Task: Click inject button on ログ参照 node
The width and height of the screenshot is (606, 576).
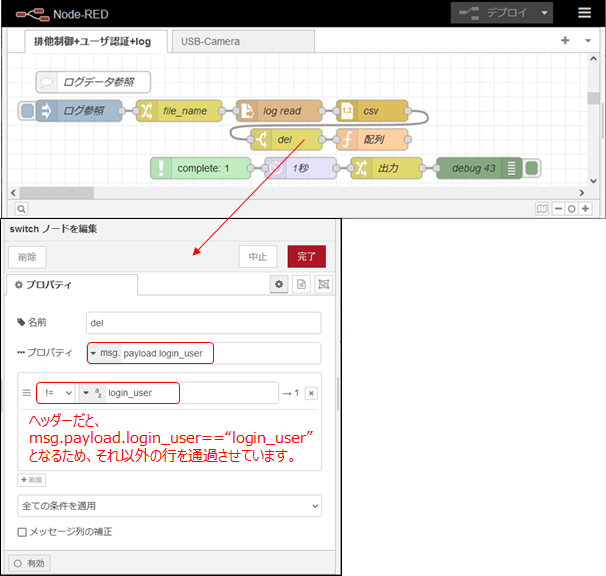Action: tap(27, 111)
